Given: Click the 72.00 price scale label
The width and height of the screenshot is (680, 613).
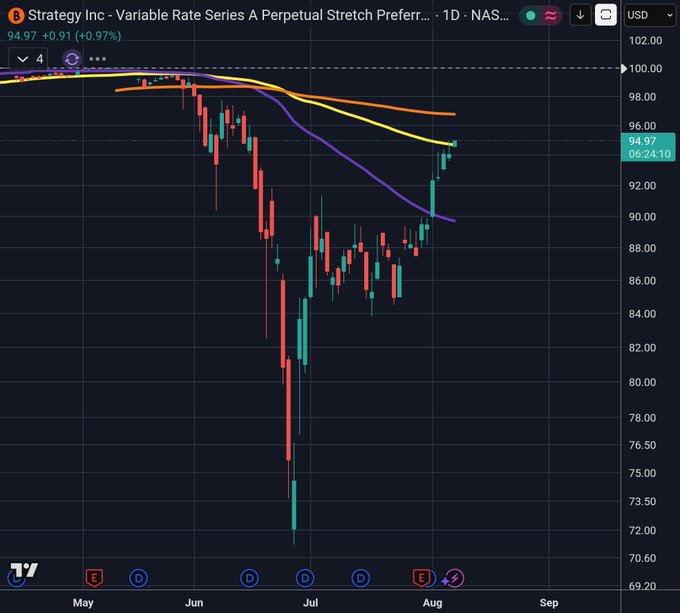Looking at the screenshot, I should (642, 530).
